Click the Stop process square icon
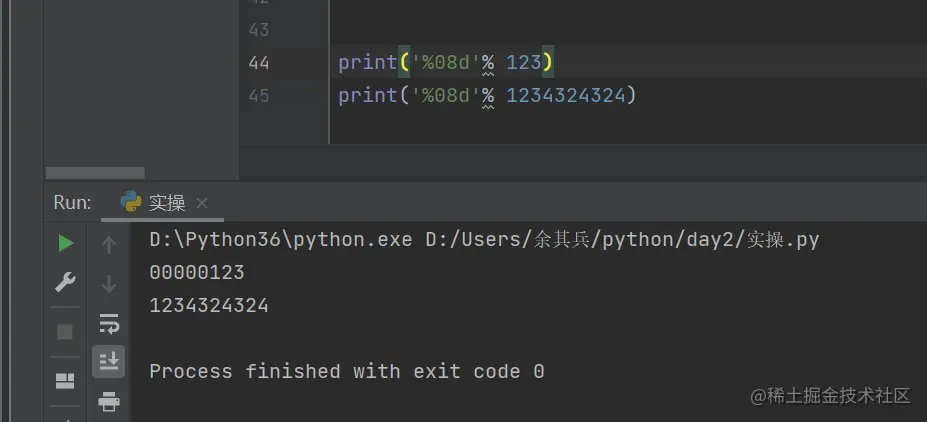The width and height of the screenshot is (927, 422). point(65,331)
